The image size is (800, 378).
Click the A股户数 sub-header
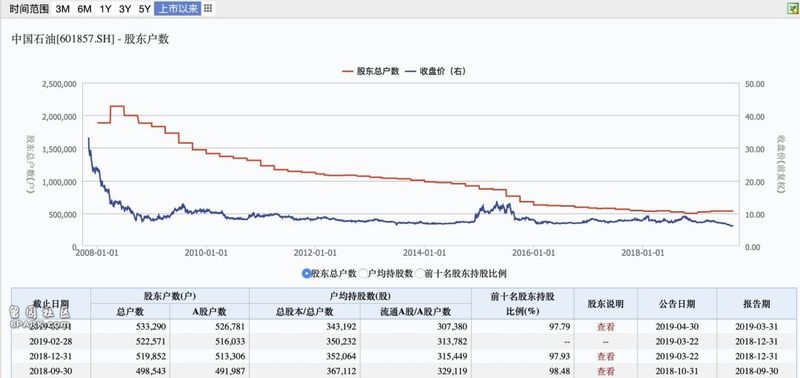(x=209, y=312)
